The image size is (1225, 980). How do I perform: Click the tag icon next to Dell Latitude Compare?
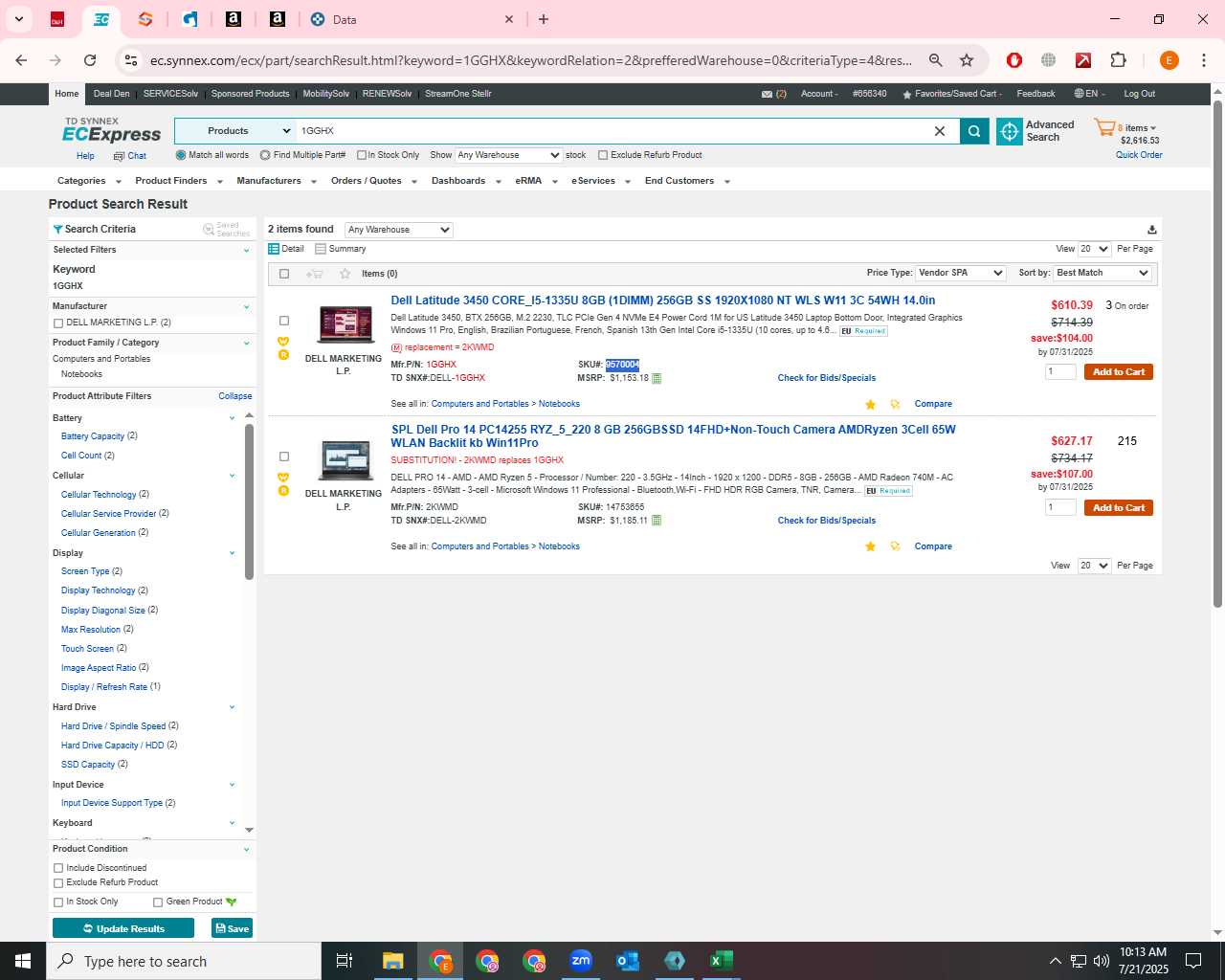pyautogui.click(x=895, y=404)
